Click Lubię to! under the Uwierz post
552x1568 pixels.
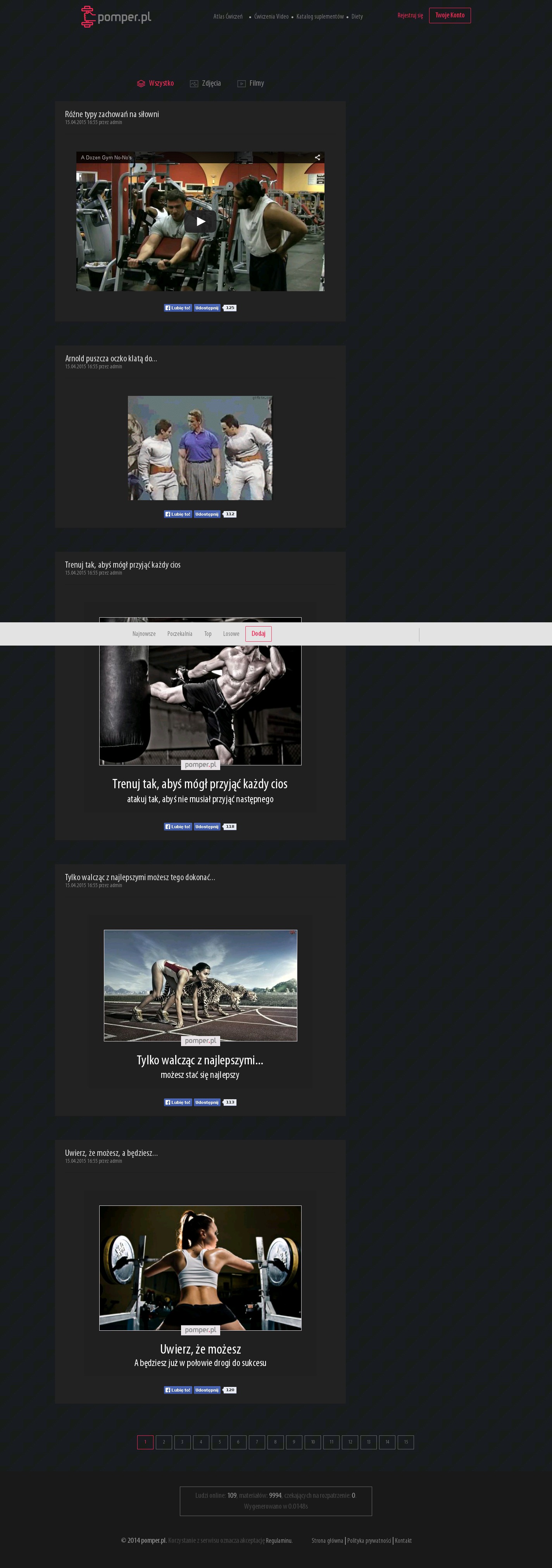coord(178,1390)
